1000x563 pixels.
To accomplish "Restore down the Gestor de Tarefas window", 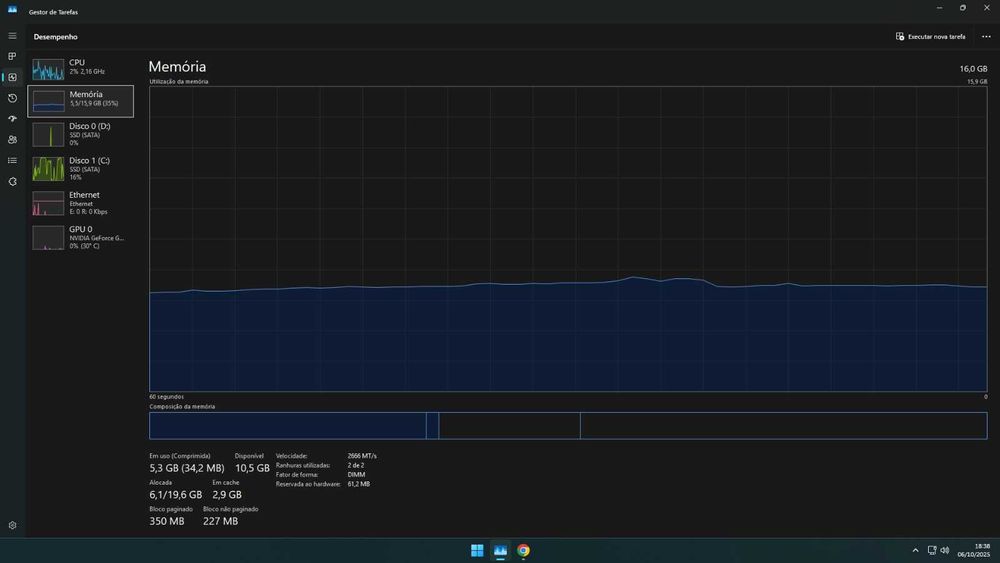I will 963,8.
